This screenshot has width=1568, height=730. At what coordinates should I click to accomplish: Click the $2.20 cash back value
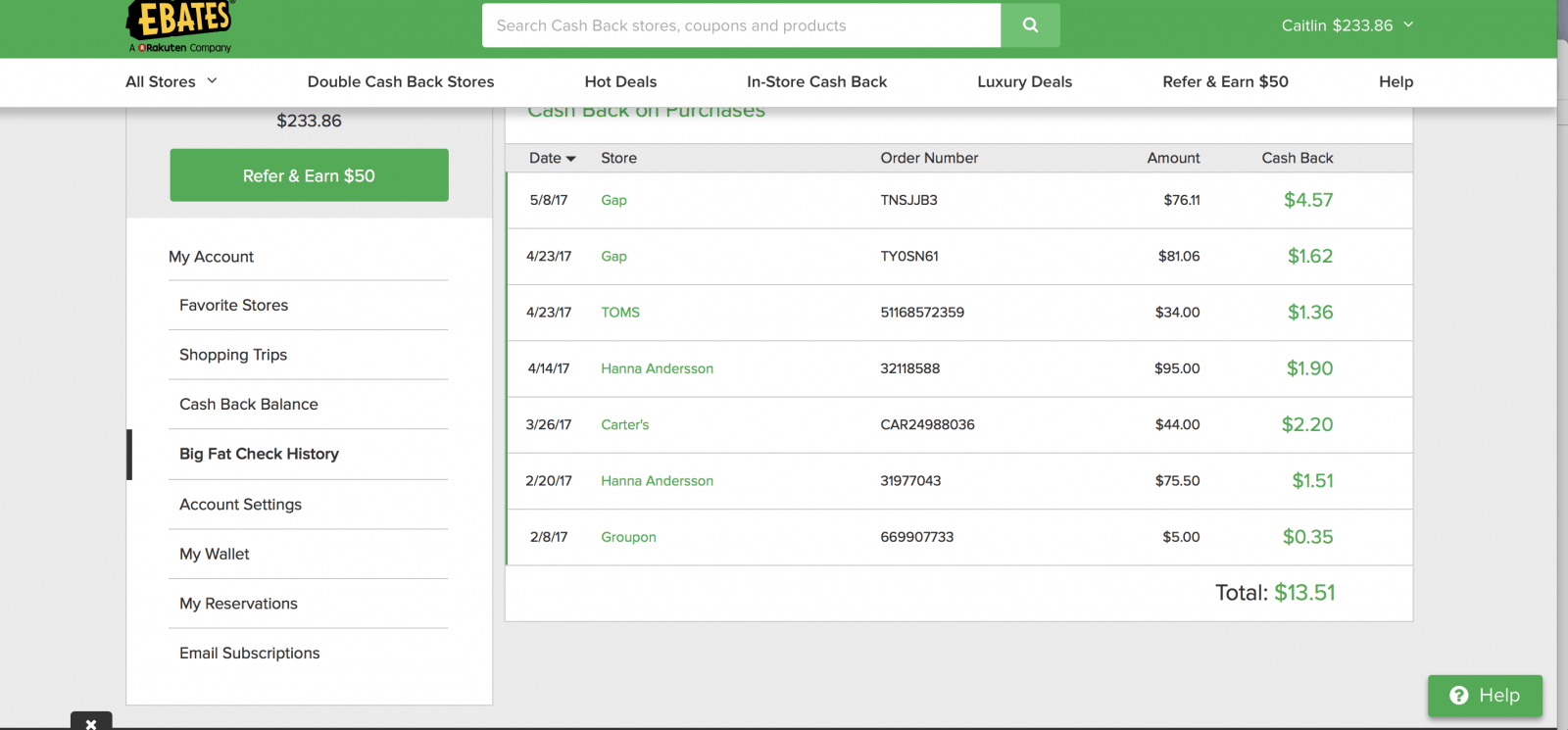pos(1307,424)
